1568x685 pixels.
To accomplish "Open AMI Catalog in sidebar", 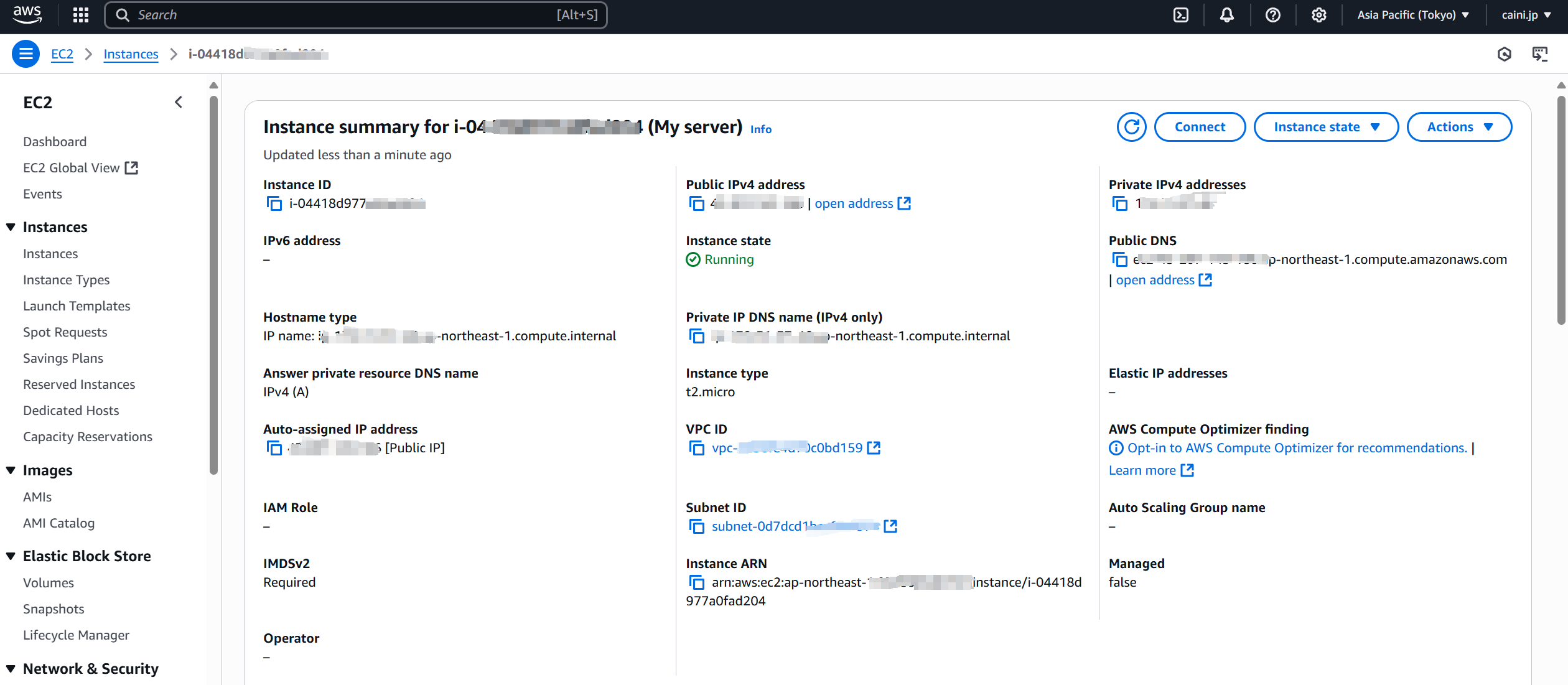I will coord(58,523).
